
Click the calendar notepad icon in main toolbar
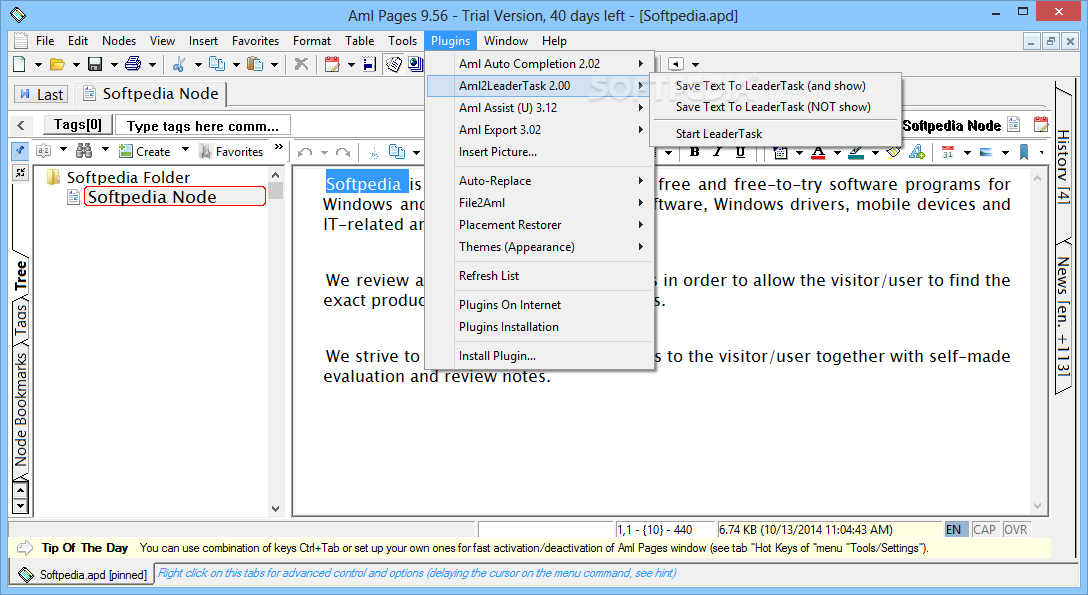coord(332,64)
